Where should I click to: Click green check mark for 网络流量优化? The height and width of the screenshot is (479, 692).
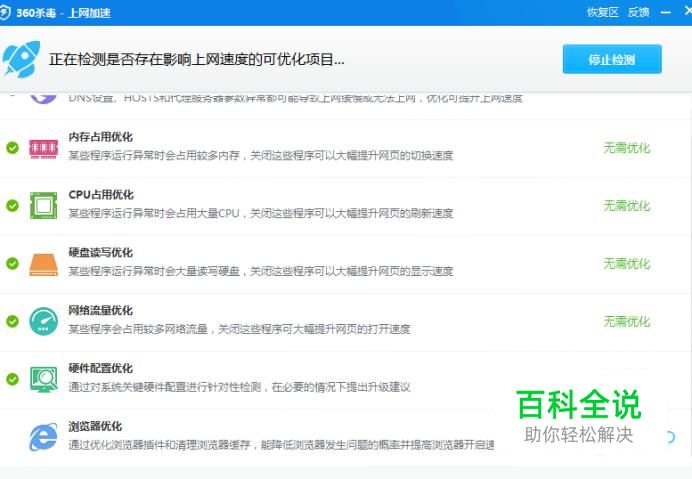click(12, 321)
